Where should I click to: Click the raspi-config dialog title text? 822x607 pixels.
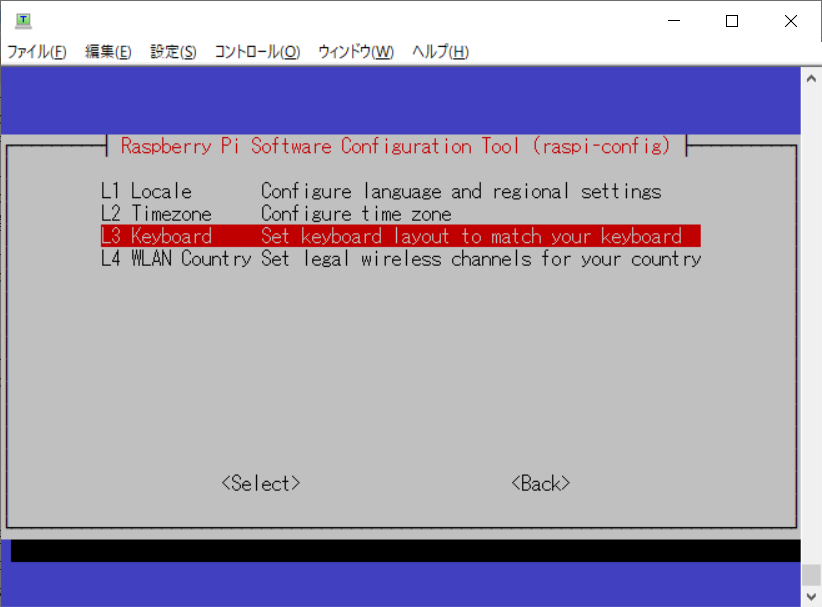pyautogui.click(x=396, y=146)
